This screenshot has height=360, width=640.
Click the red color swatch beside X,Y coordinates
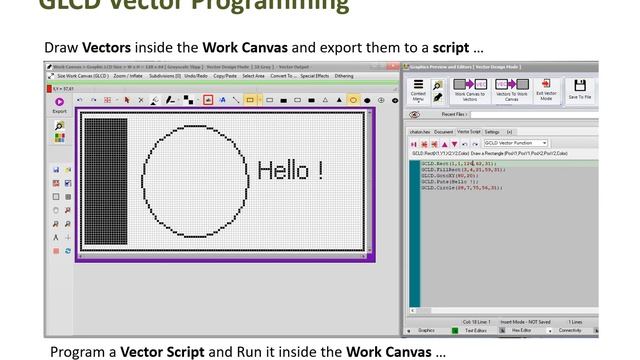tap(49, 89)
